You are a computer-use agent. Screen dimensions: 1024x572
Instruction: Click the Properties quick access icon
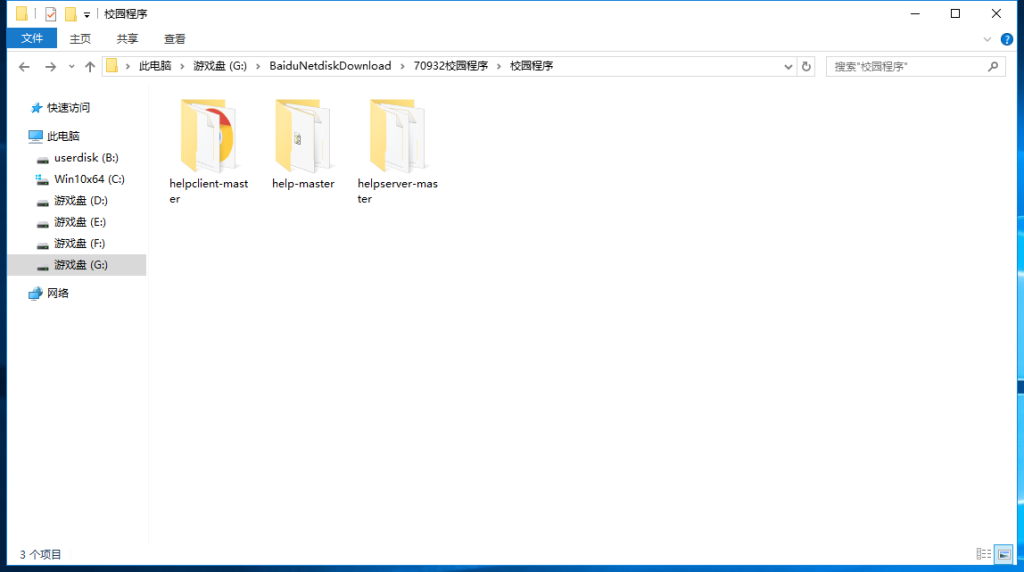(50, 14)
